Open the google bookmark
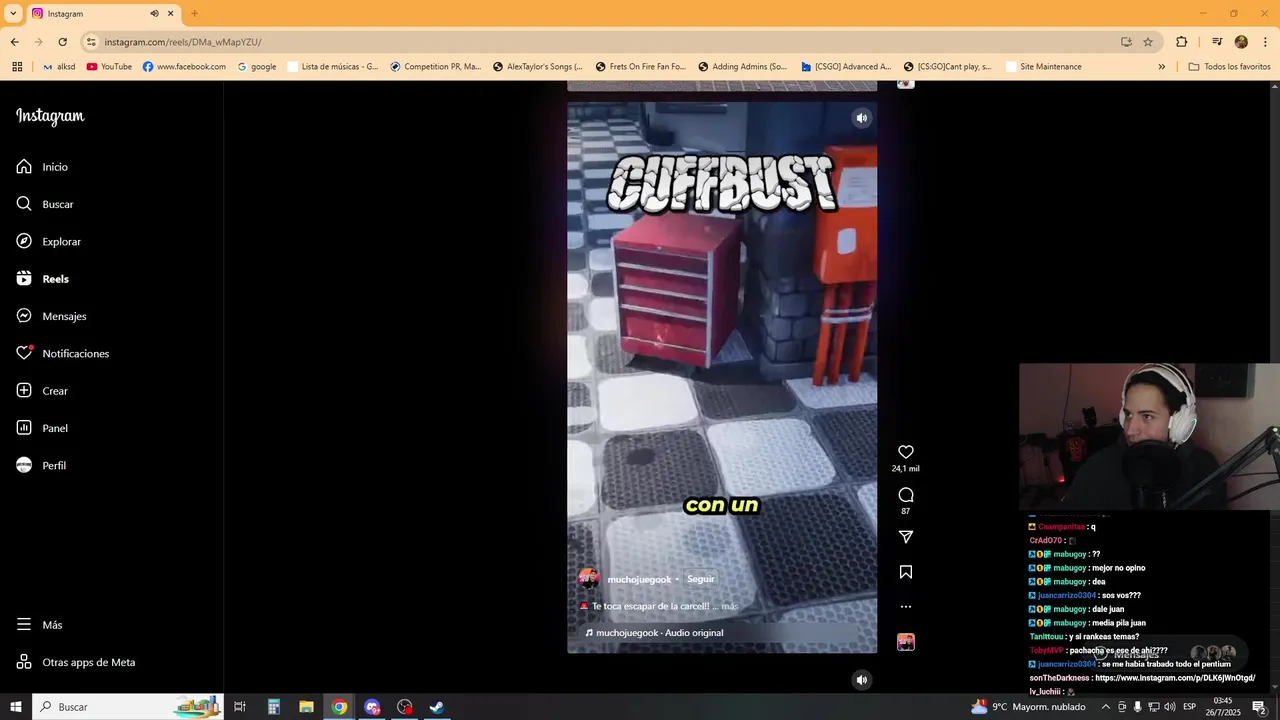The width and height of the screenshot is (1280, 720). click(x=257, y=67)
